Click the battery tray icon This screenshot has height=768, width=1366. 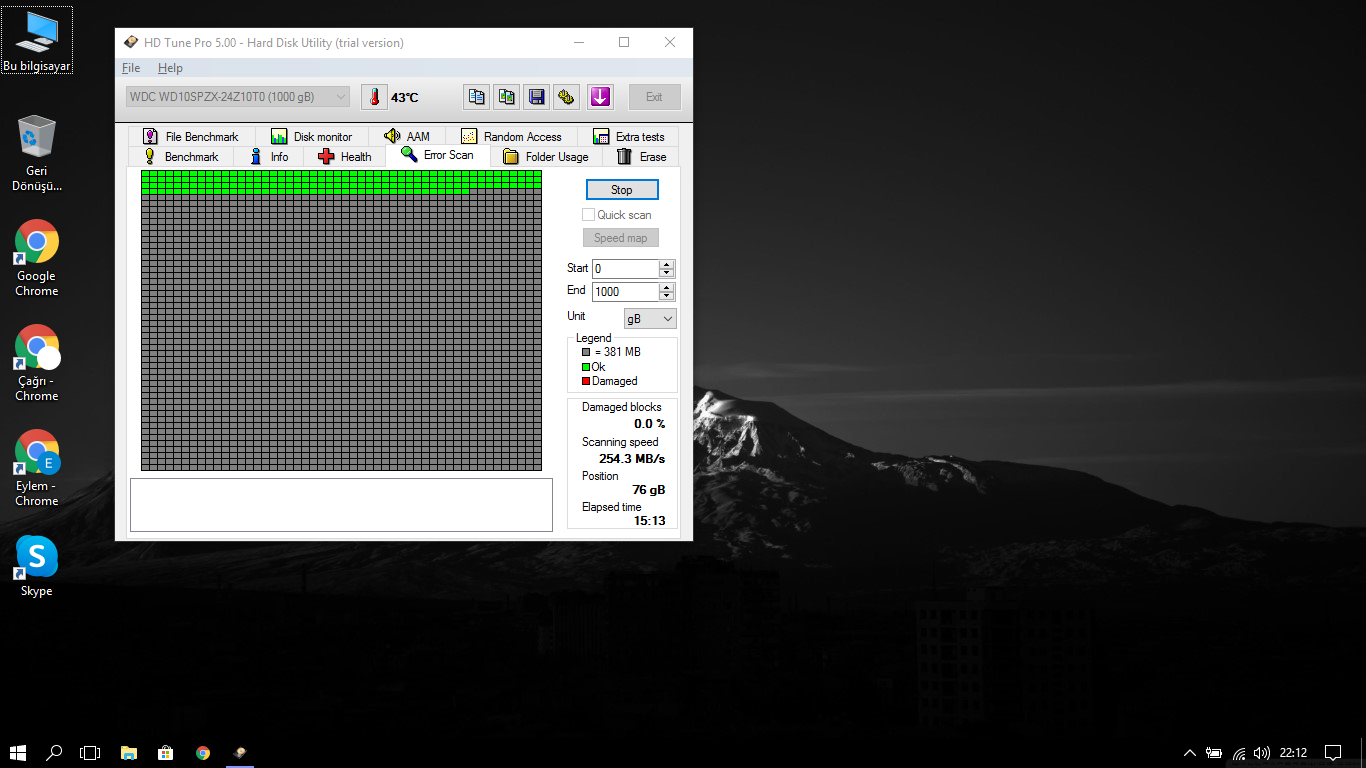point(1214,752)
